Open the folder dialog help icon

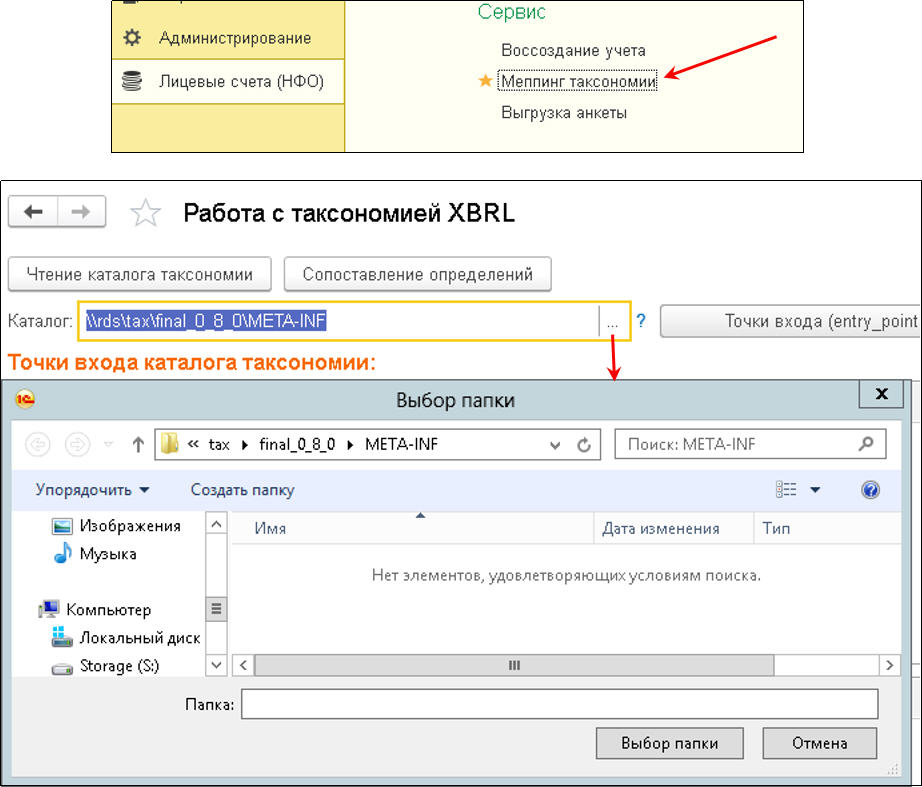click(x=869, y=490)
